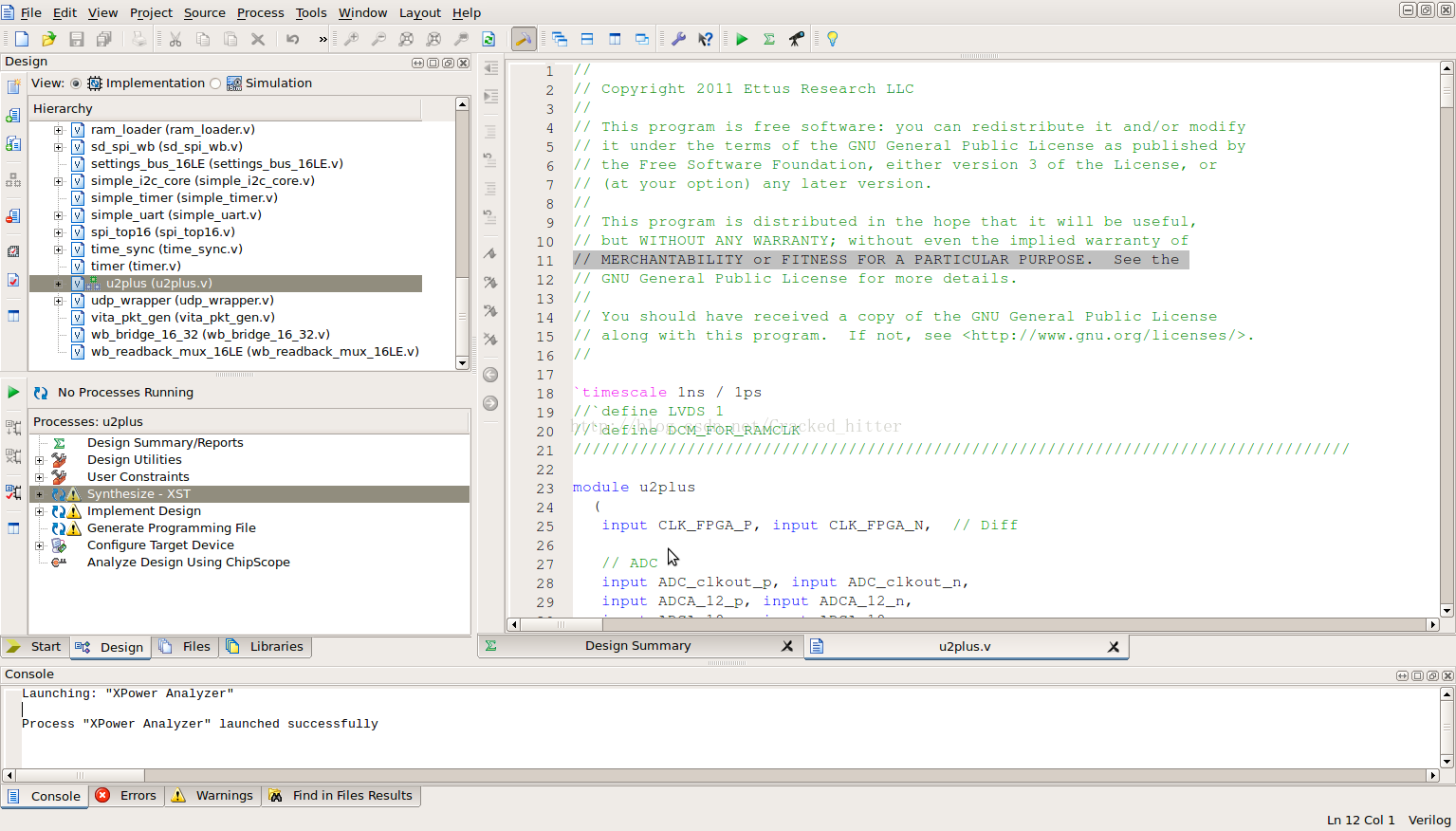
Task: Switch to the Errors tab
Action: tap(126, 796)
